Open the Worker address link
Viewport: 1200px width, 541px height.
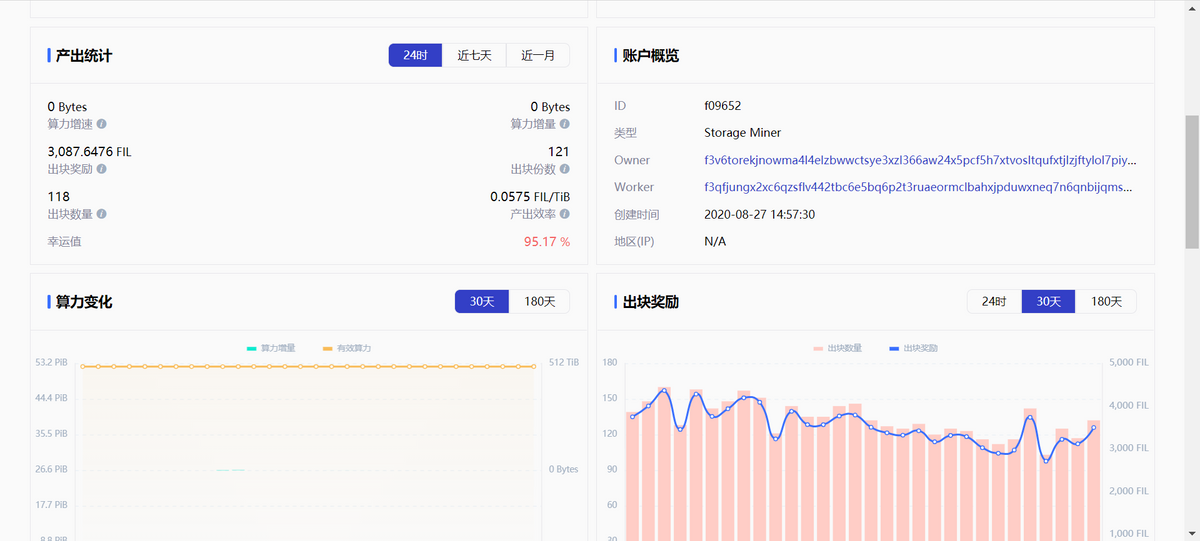[x=918, y=187]
